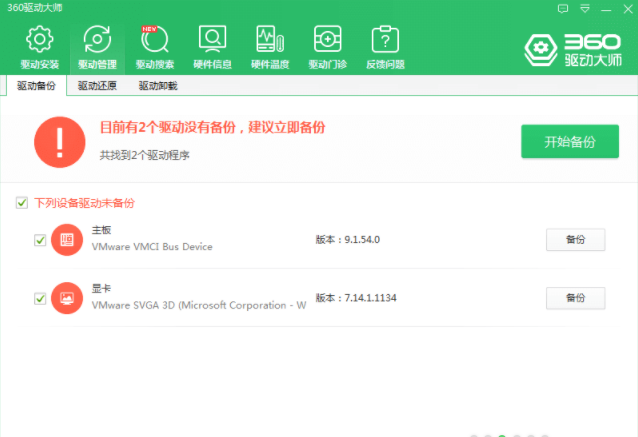The image size is (638, 437).
Task: Click the green 开始备份 button
Action: [569, 142]
